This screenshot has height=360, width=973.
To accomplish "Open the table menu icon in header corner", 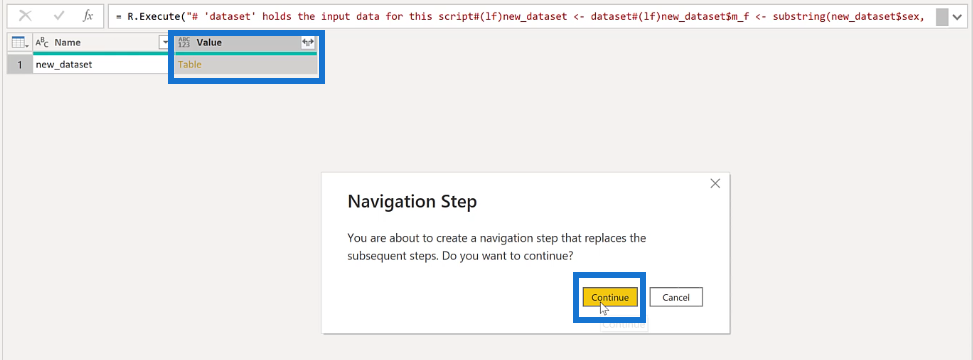I will tap(20, 43).
